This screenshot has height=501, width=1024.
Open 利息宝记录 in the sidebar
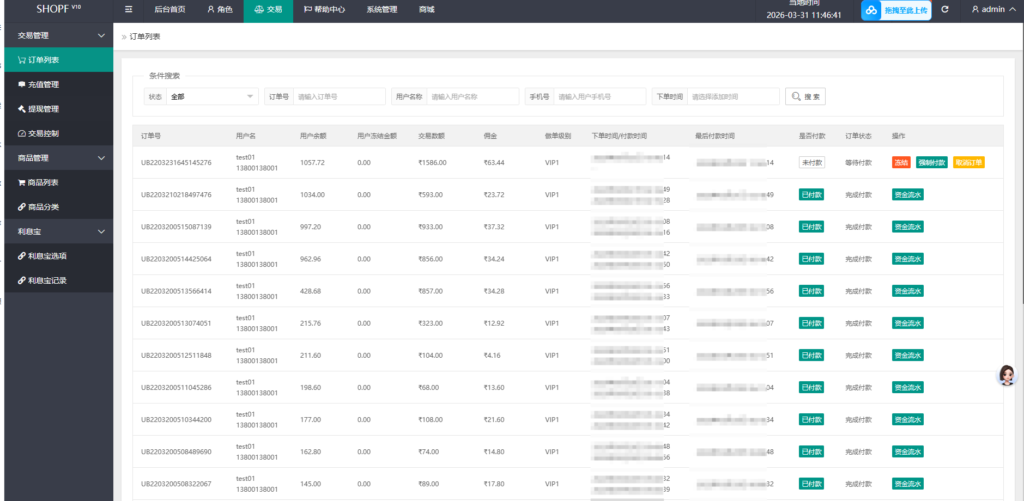47,280
